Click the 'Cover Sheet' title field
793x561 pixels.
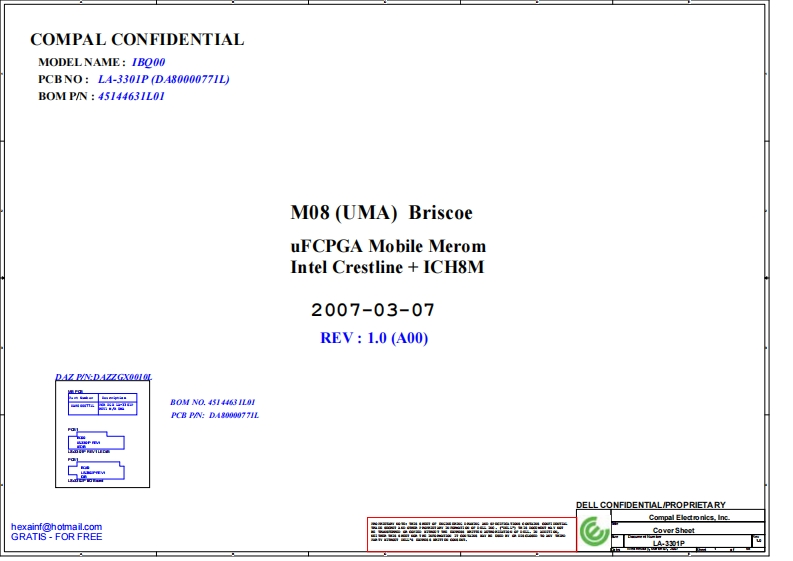(673, 530)
